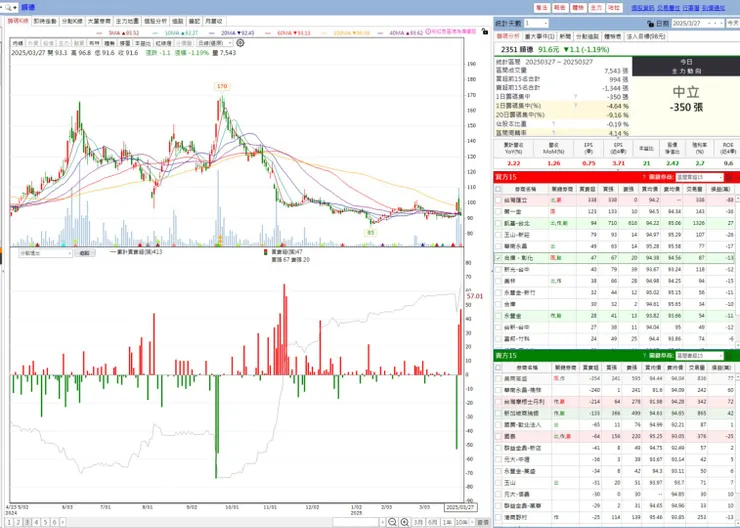Click the 5MA moving average legend
The image size is (740, 528).
(x=119, y=33)
